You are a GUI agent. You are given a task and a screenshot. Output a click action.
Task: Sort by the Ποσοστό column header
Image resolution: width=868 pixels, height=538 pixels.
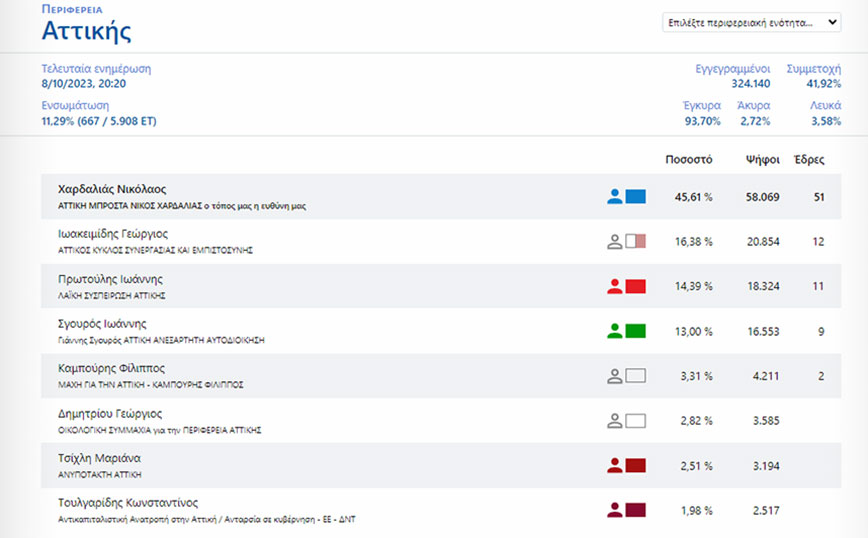688,159
